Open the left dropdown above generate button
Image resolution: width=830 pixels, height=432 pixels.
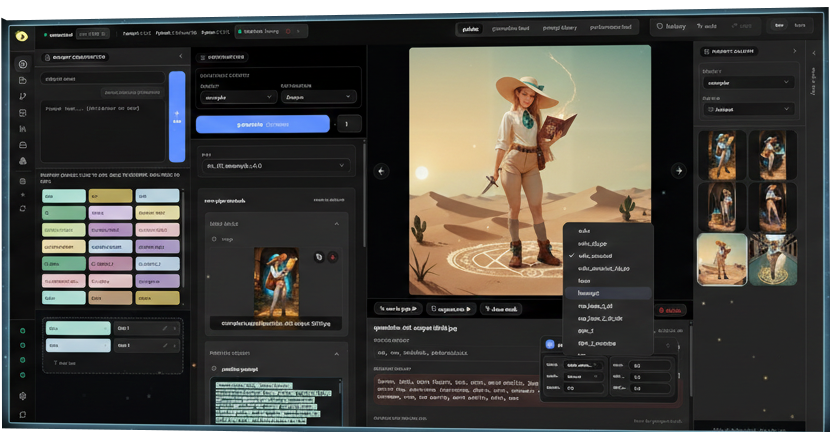click(x=238, y=97)
